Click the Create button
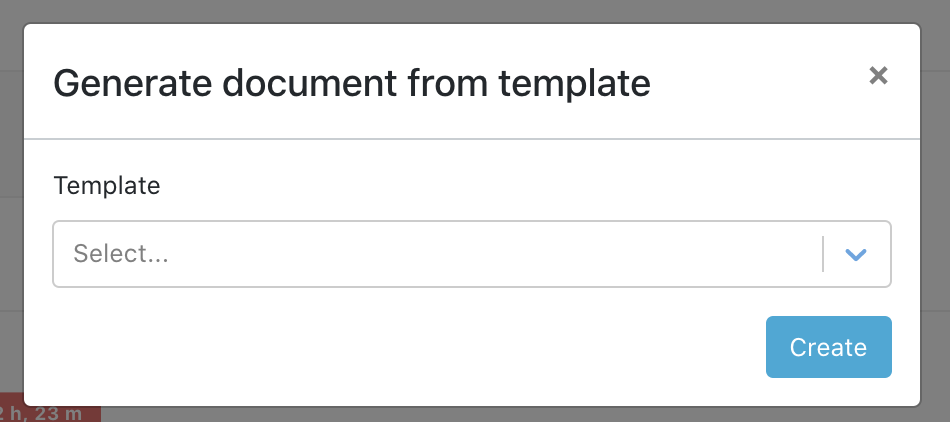 click(828, 347)
